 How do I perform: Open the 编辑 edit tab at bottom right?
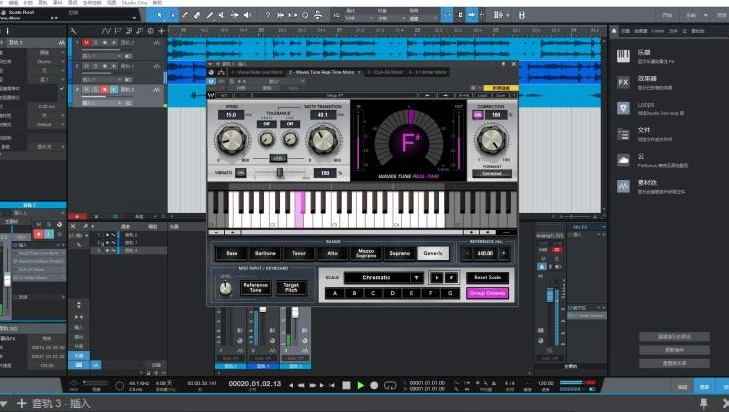pyautogui.click(x=683, y=386)
